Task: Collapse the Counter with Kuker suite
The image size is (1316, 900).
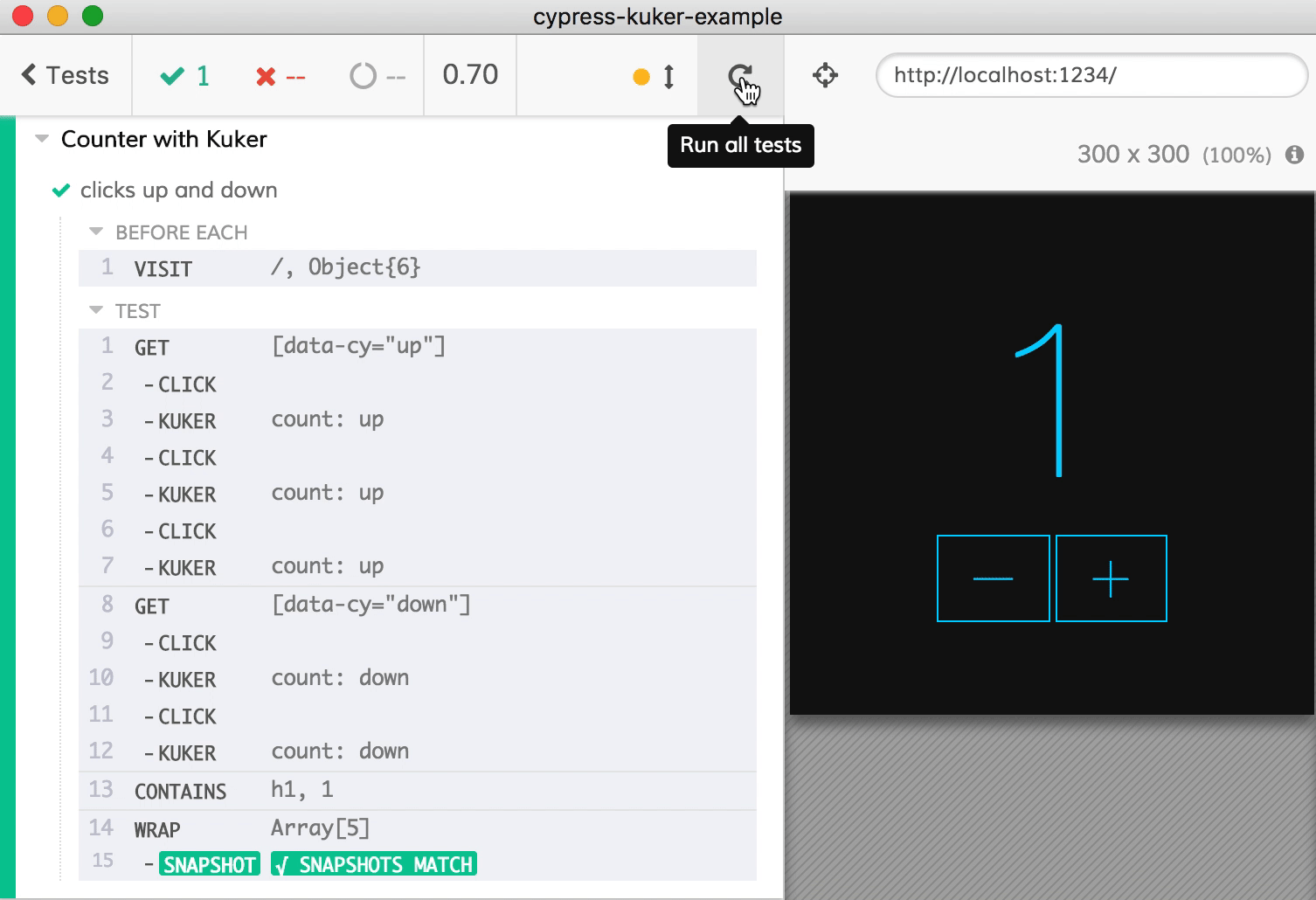Action: click(x=41, y=140)
